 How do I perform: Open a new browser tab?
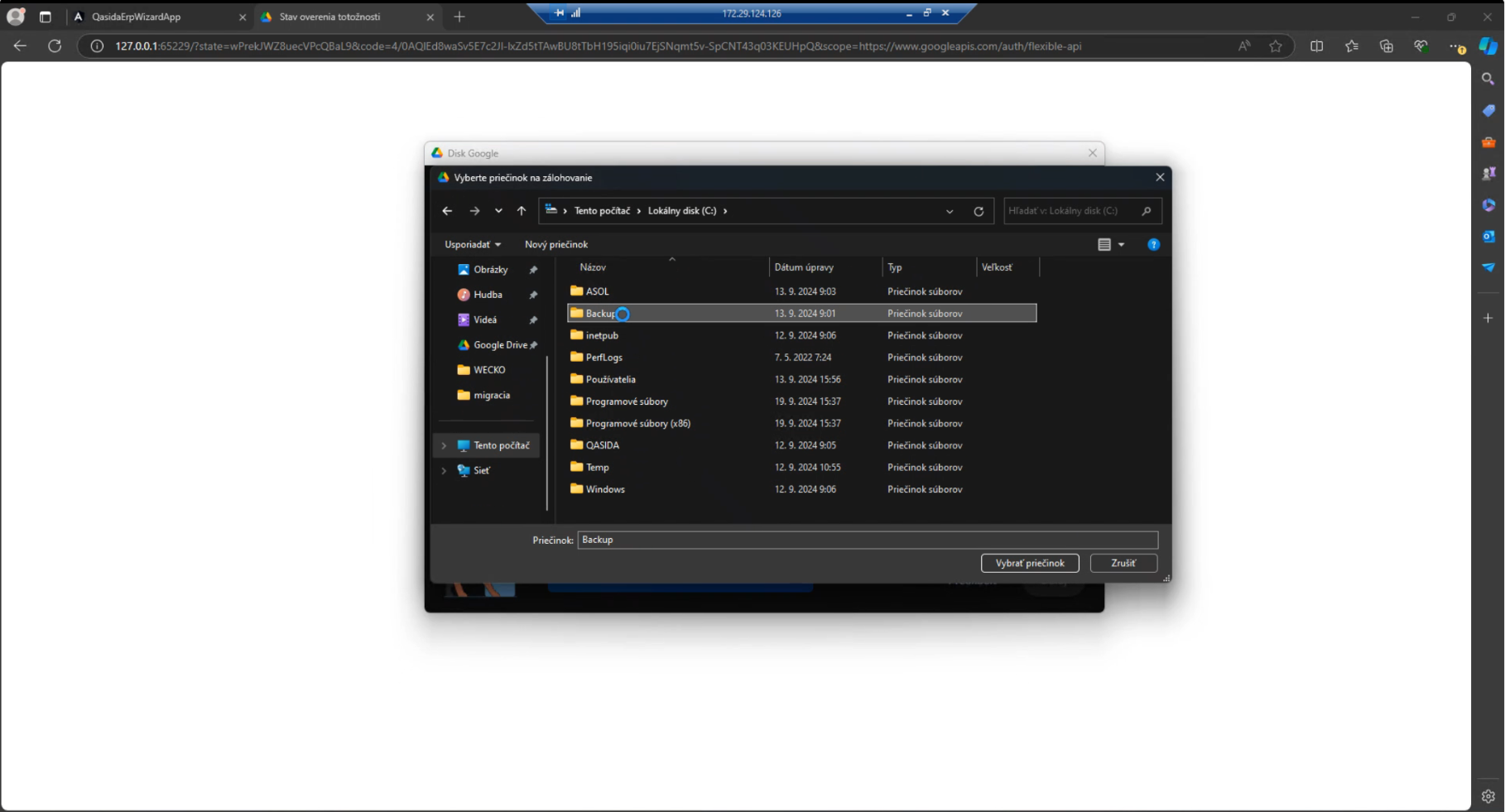[x=459, y=17]
